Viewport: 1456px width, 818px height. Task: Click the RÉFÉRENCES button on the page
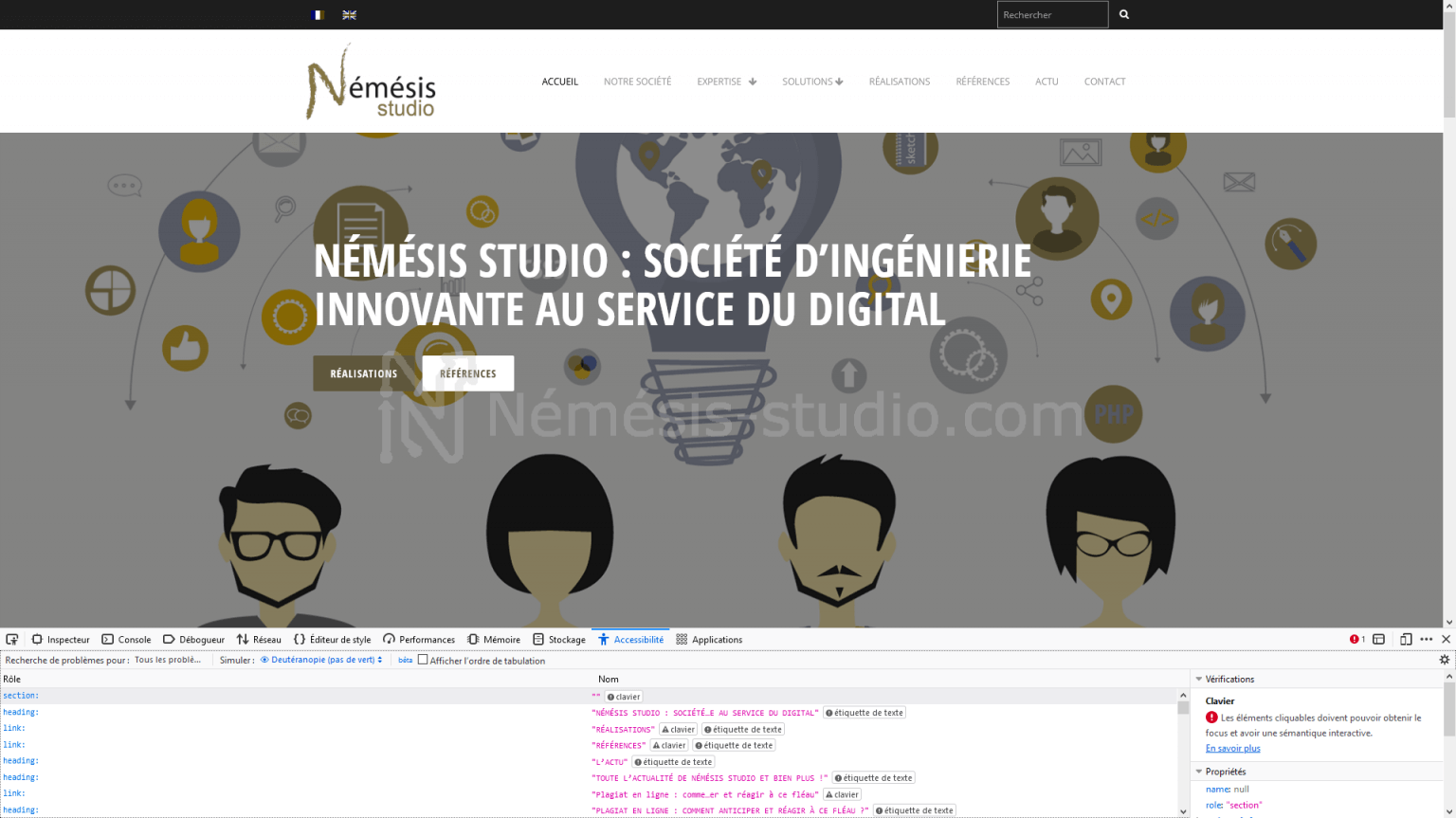tap(467, 373)
